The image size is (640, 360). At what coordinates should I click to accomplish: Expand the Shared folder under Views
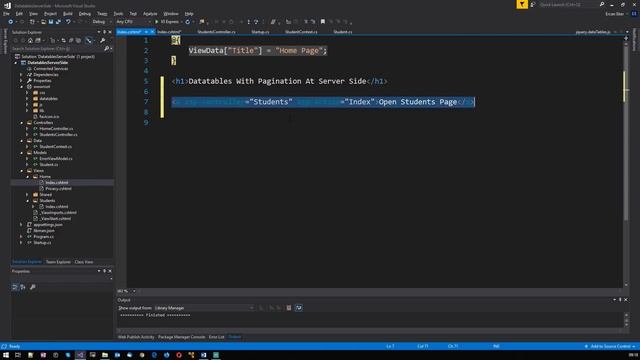27,195
